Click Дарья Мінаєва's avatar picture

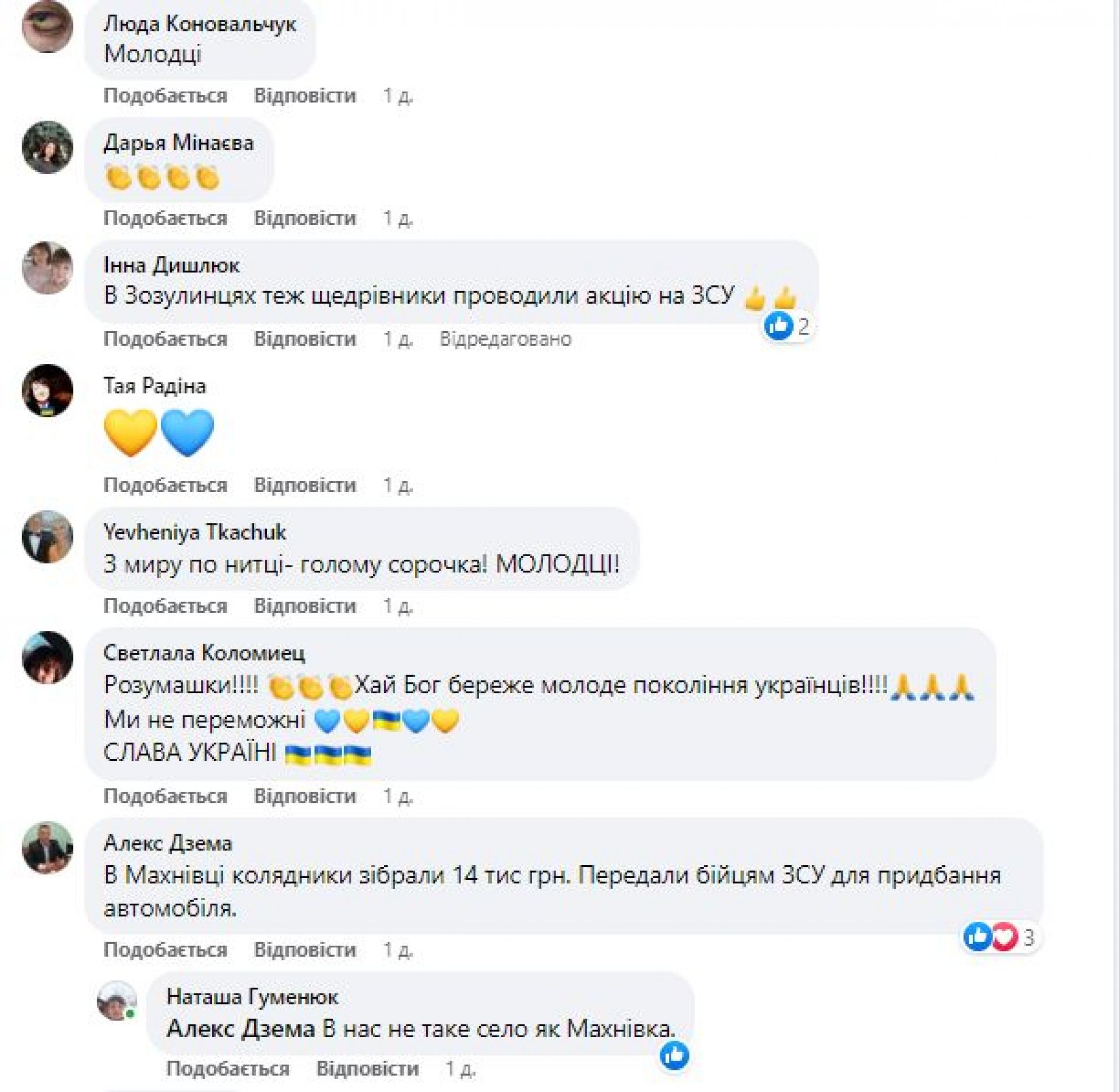click(47, 147)
